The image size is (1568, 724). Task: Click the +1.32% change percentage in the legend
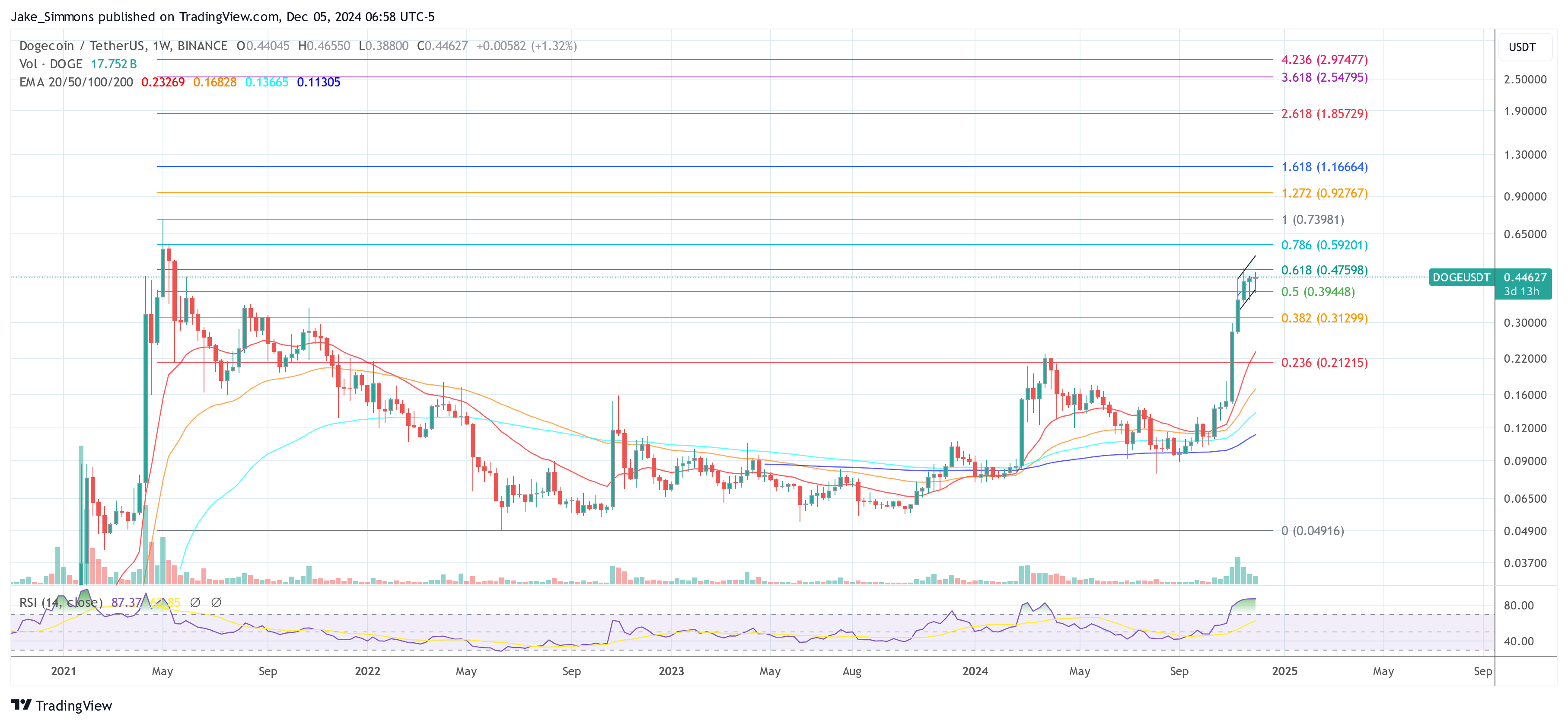553,46
